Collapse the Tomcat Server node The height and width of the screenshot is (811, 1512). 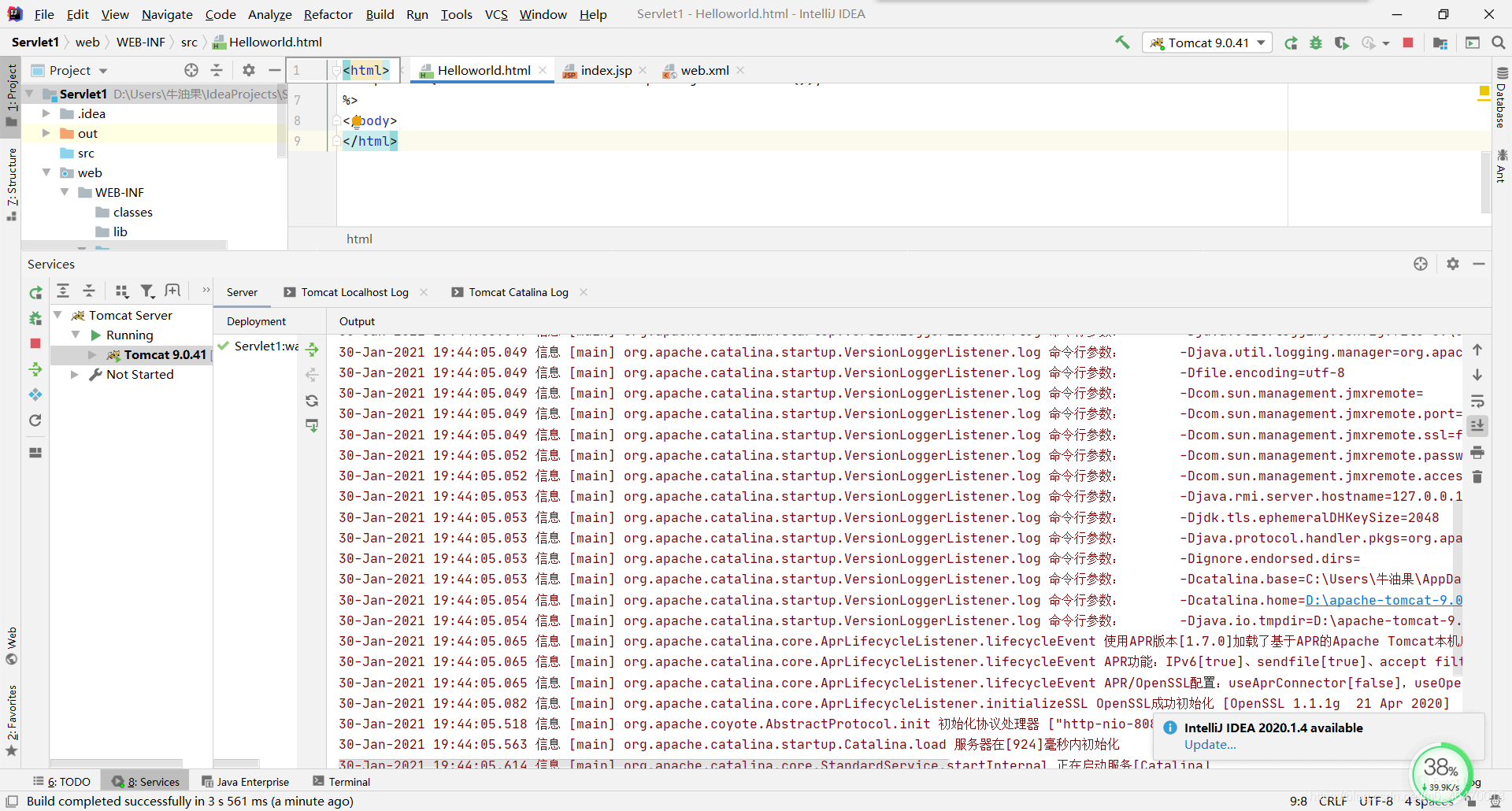coord(58,315)
